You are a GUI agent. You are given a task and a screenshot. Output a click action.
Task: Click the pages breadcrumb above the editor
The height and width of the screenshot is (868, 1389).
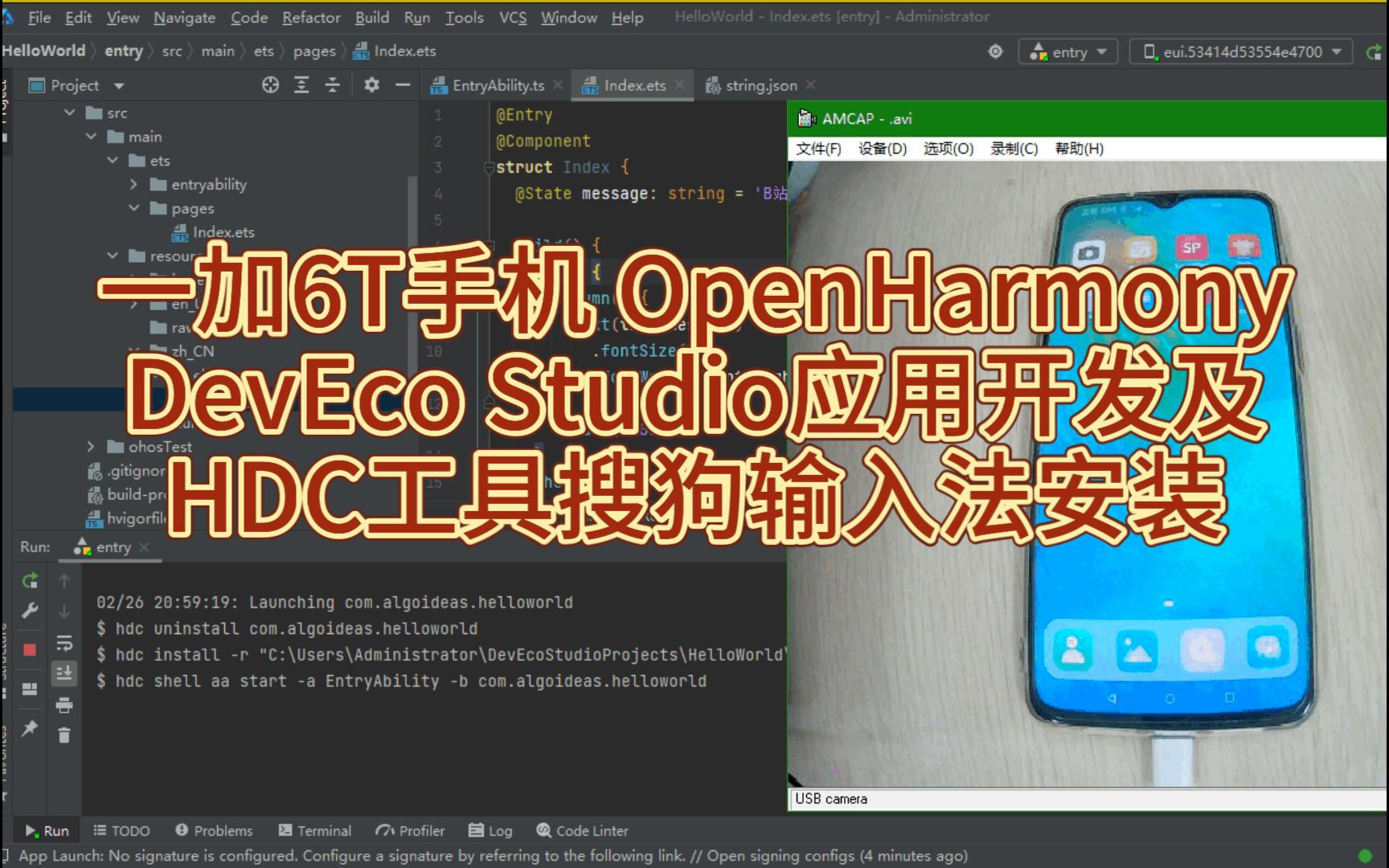tap(313, 51)
